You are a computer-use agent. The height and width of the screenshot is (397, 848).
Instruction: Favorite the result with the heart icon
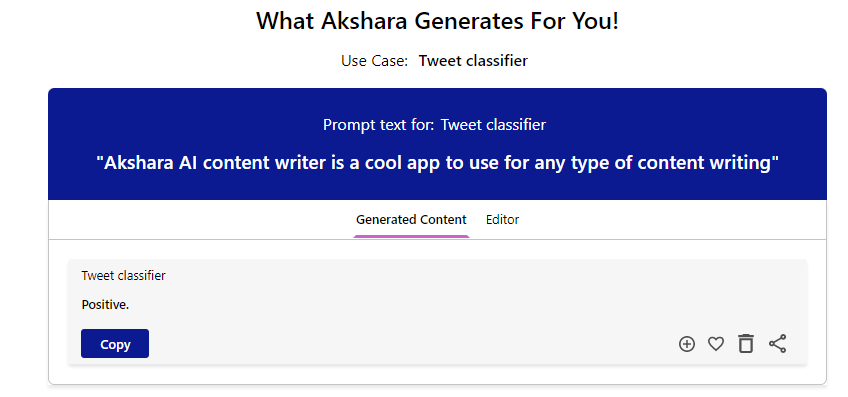coord(716,344)
